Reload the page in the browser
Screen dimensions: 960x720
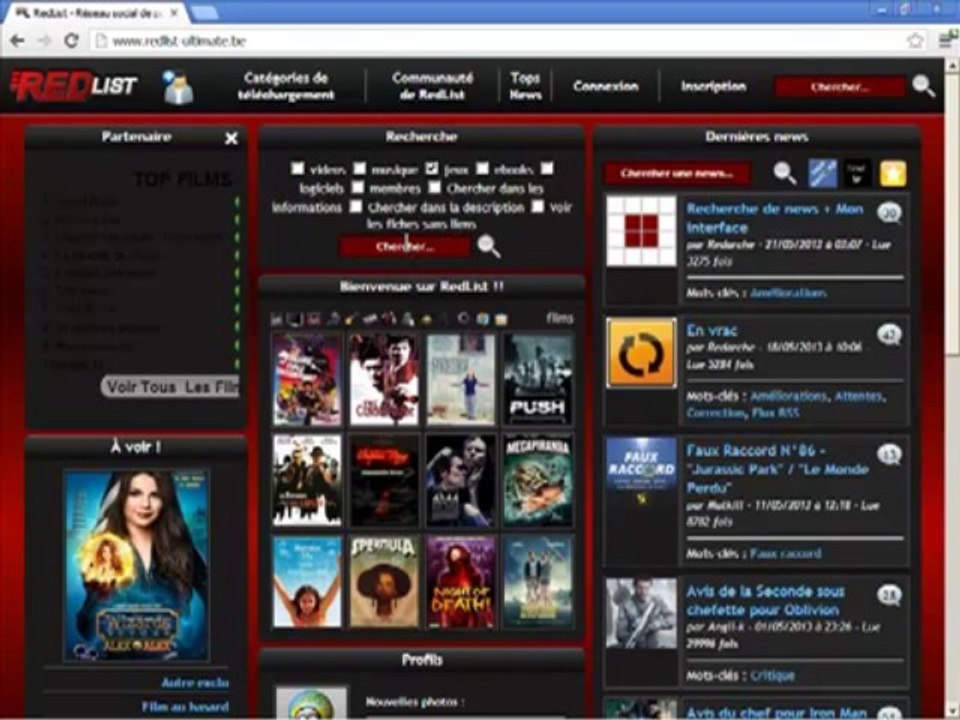(x=71, y=41)
